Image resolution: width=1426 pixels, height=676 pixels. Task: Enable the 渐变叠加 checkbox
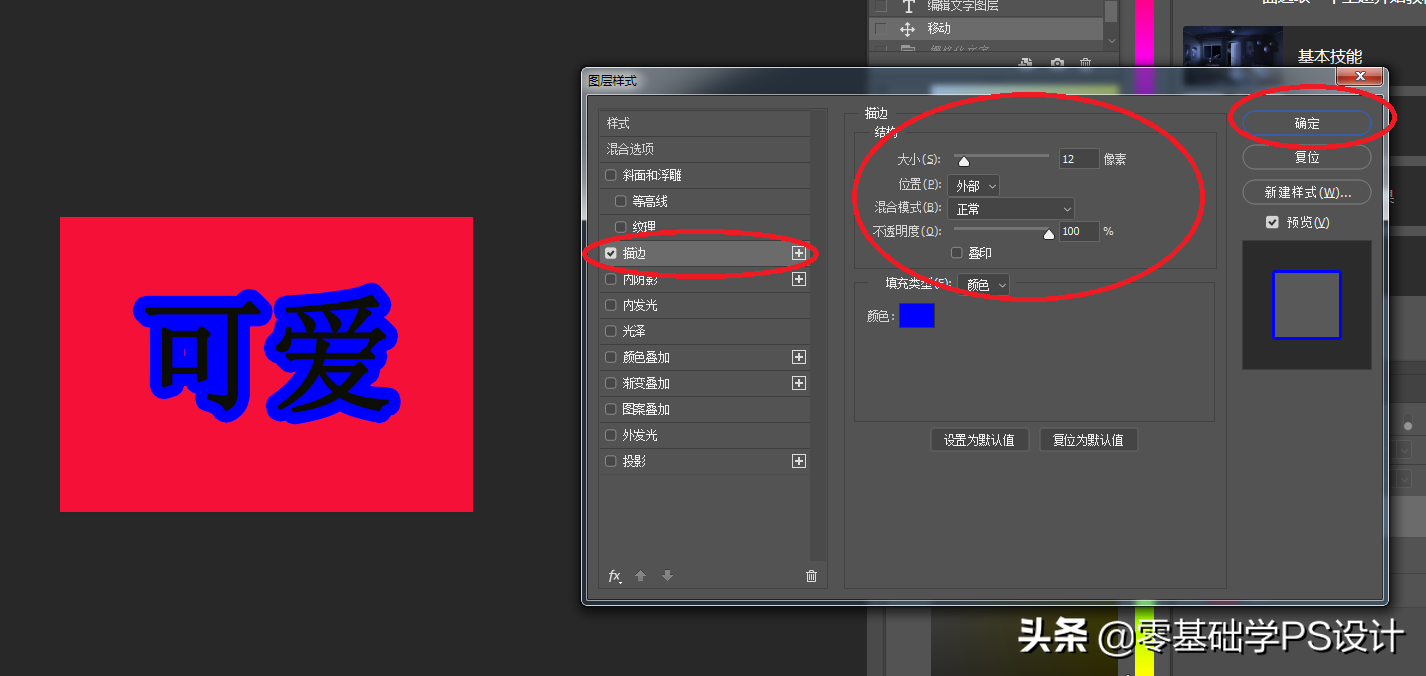[x=611, y=383]
